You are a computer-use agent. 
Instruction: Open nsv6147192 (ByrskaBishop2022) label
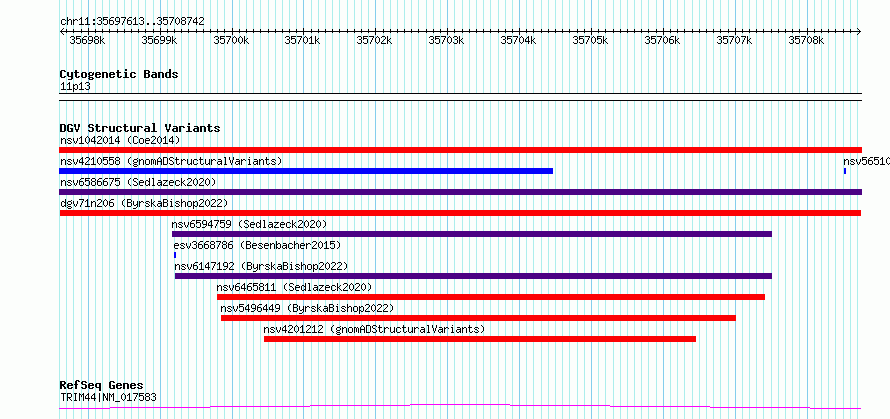point(261,266)
